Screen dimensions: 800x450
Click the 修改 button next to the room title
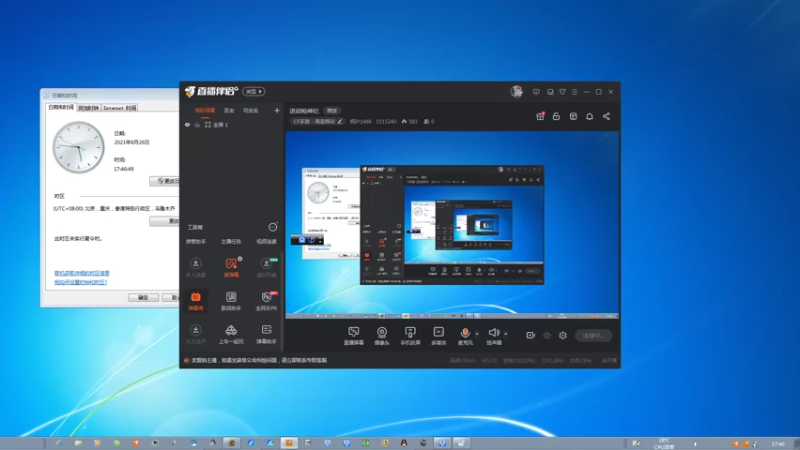coord(332,111)
